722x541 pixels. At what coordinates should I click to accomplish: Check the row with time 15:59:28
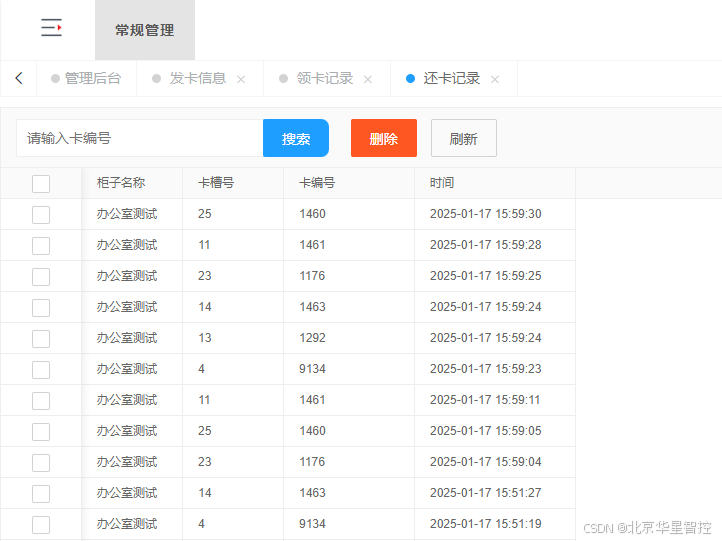(x=41, y=245)
